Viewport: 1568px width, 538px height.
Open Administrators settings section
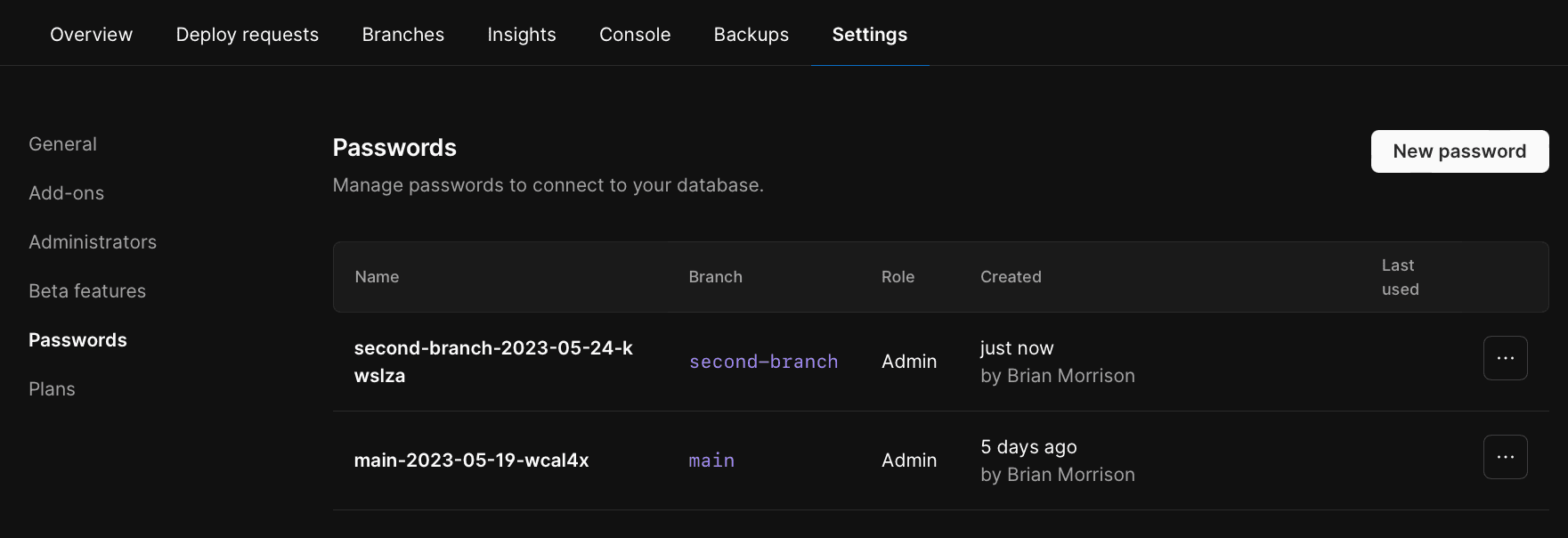coord(93,242)
